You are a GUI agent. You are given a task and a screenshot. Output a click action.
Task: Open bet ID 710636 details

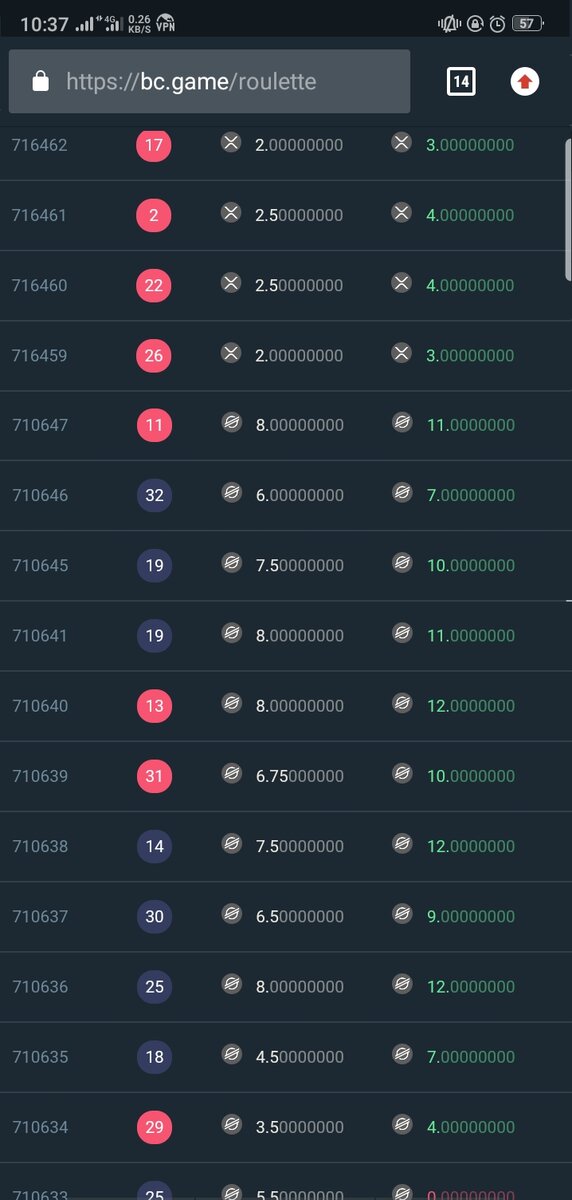click(40, 986)
